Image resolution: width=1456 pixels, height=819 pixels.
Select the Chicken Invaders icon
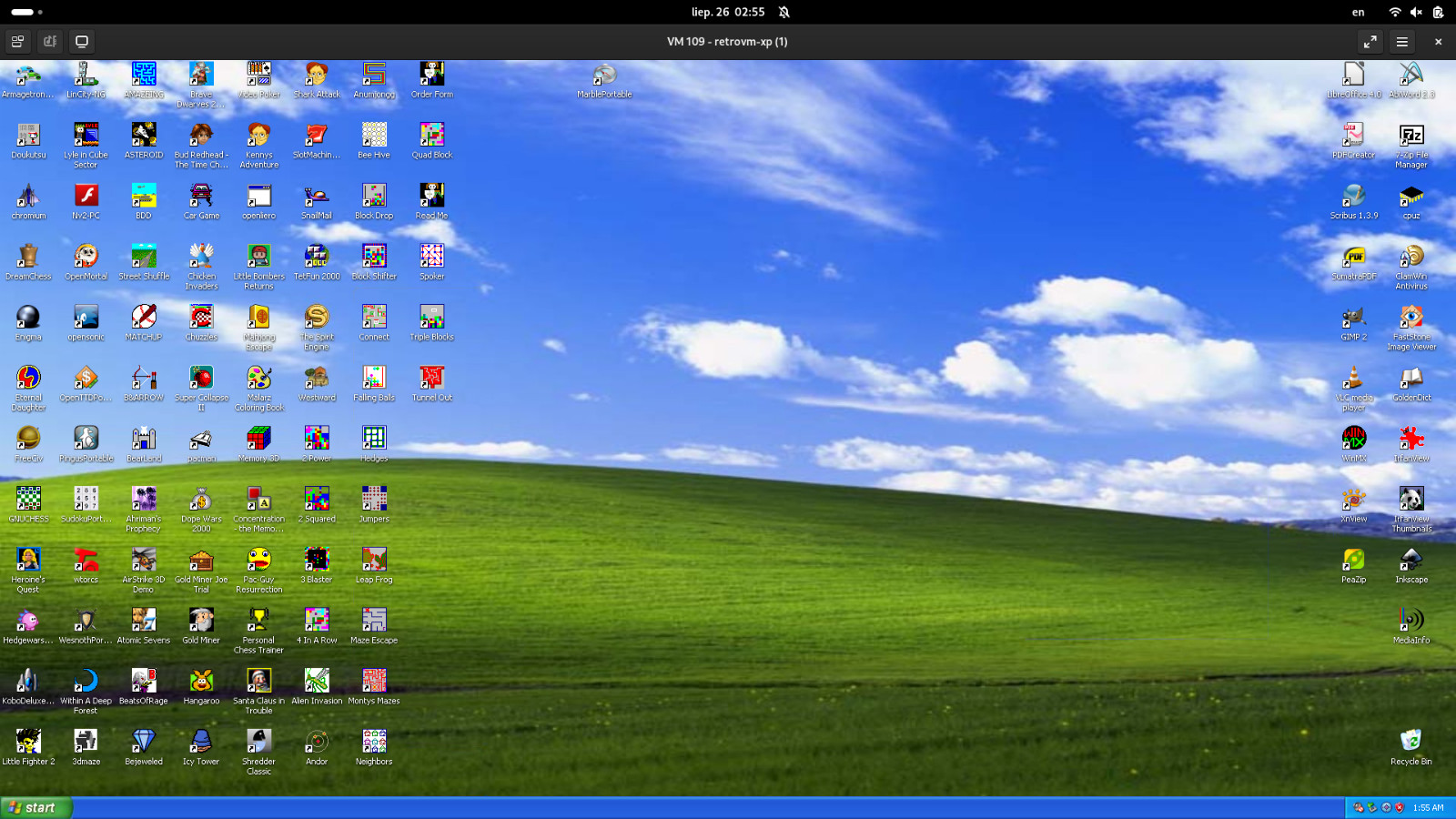[x=201, y=257]
